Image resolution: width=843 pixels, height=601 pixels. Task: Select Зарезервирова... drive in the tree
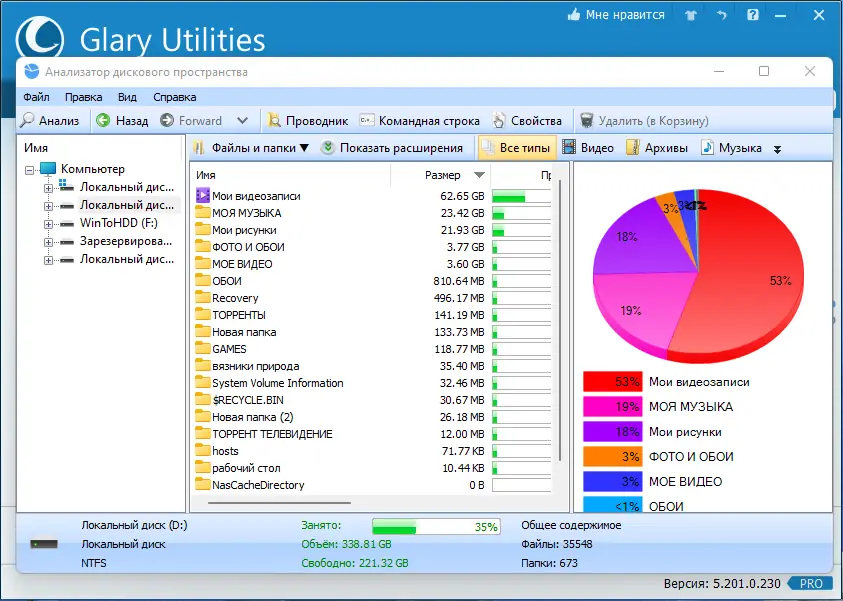(126, 241)
